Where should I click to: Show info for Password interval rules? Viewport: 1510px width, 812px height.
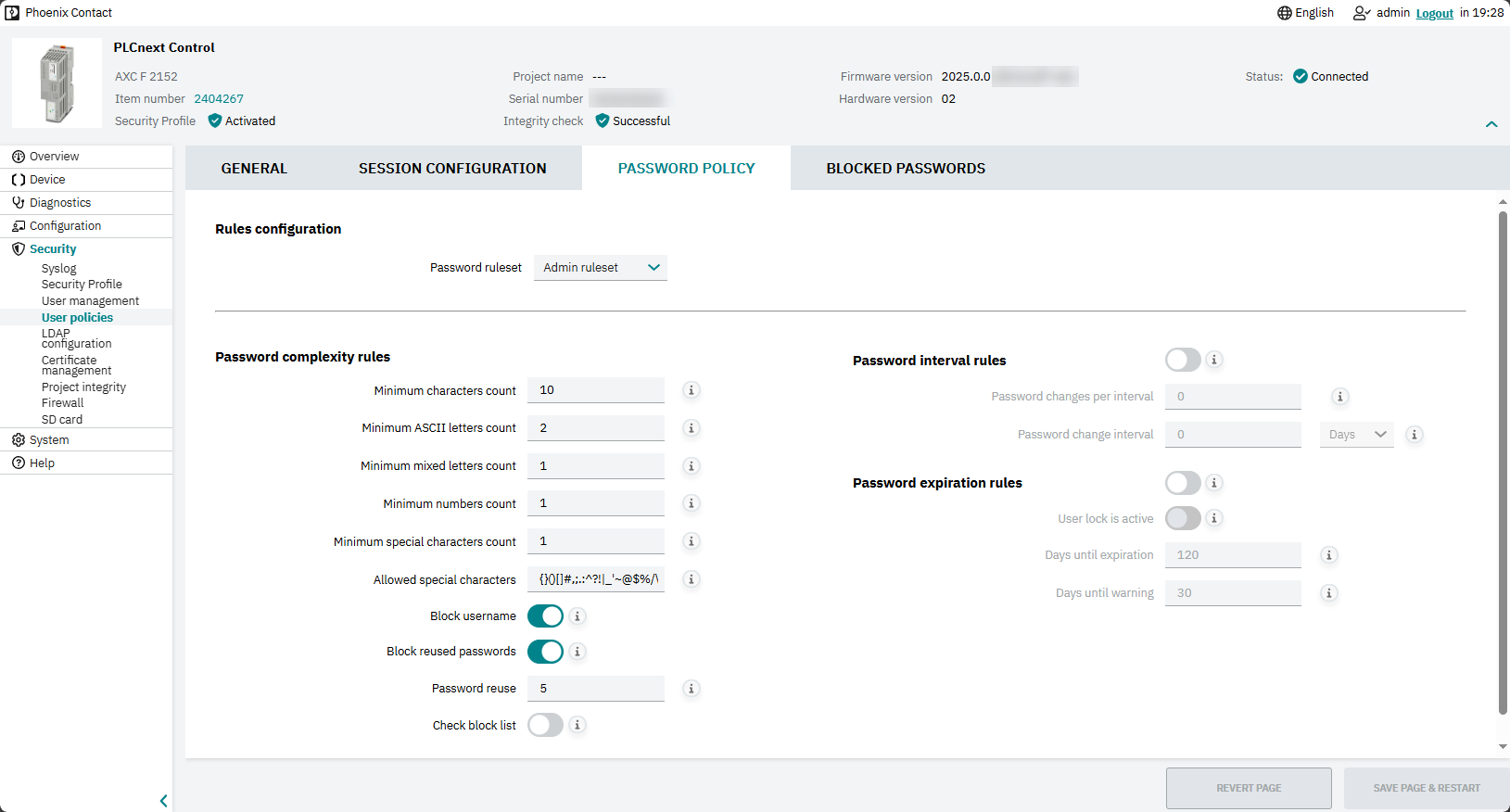(1214, 360)
